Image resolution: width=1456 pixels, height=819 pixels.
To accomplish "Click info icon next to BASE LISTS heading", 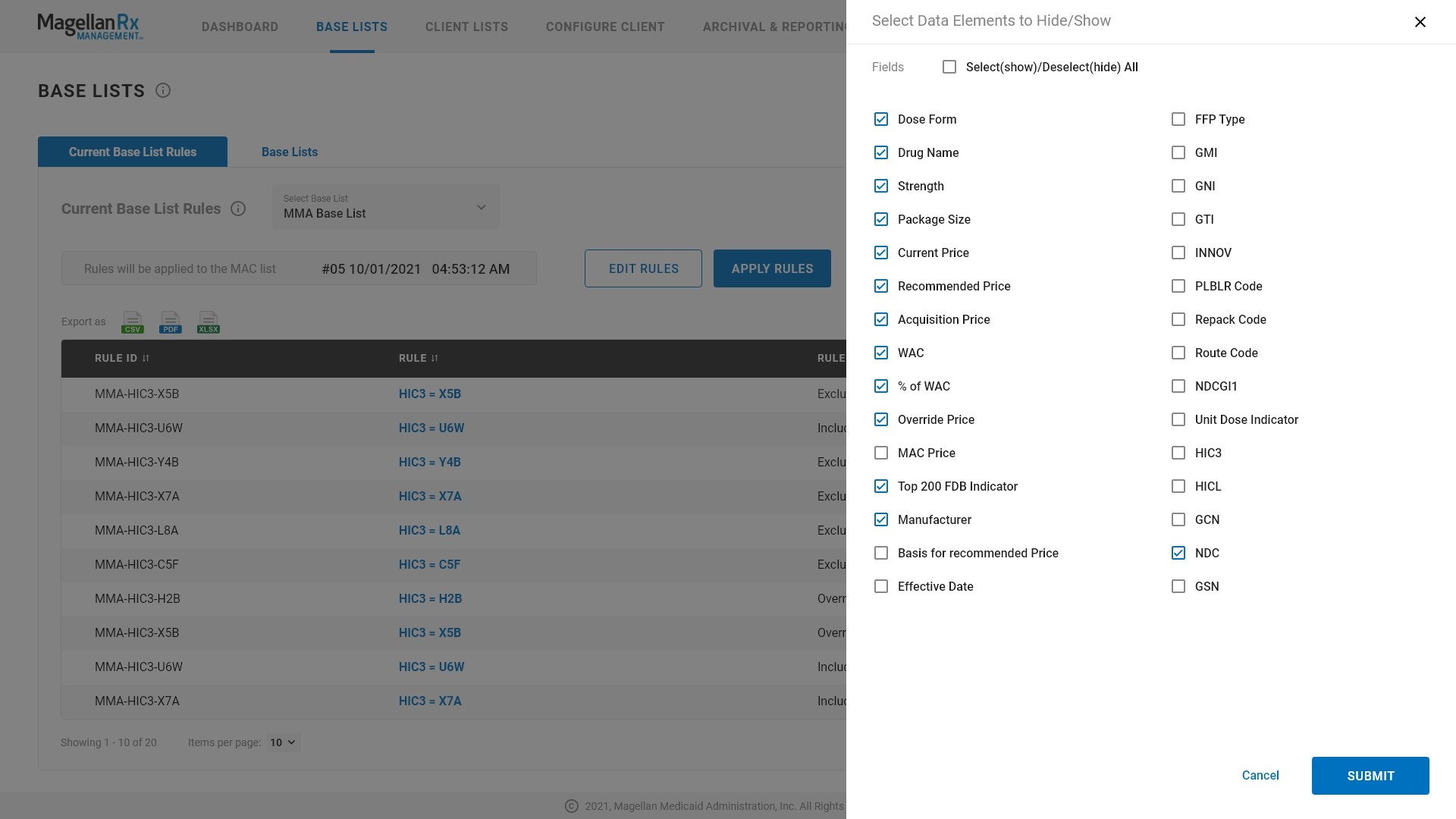I will (163, 91).
